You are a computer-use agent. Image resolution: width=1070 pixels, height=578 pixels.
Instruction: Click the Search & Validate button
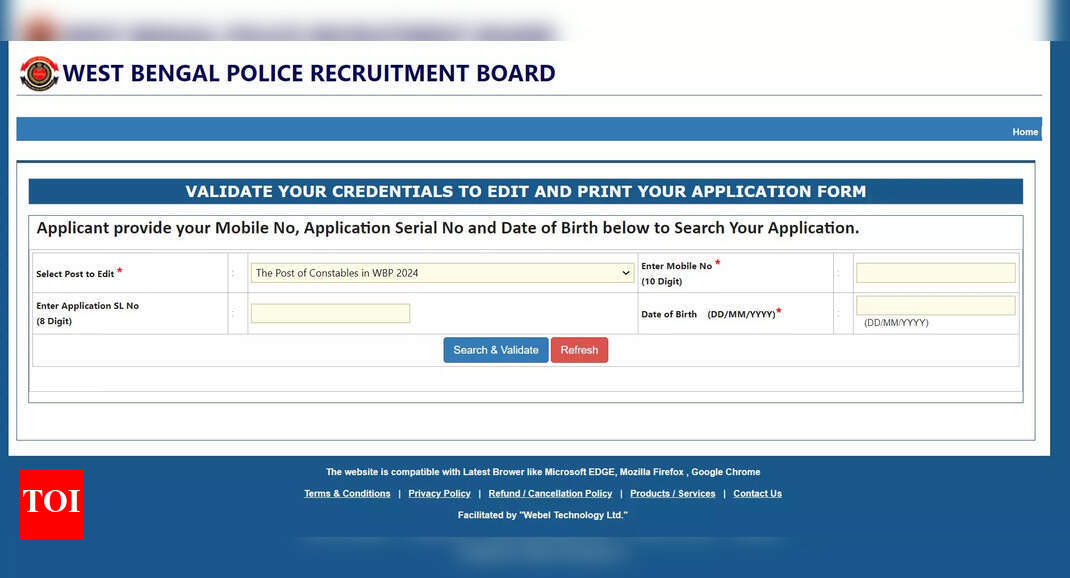click(495, 349)
